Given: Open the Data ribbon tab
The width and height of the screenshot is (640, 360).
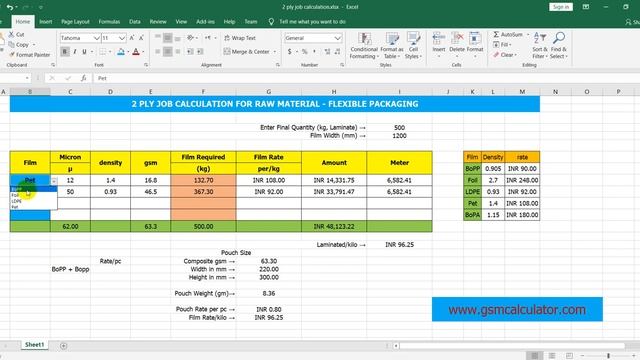Looking at the screenshot, I should click(135, 22).
